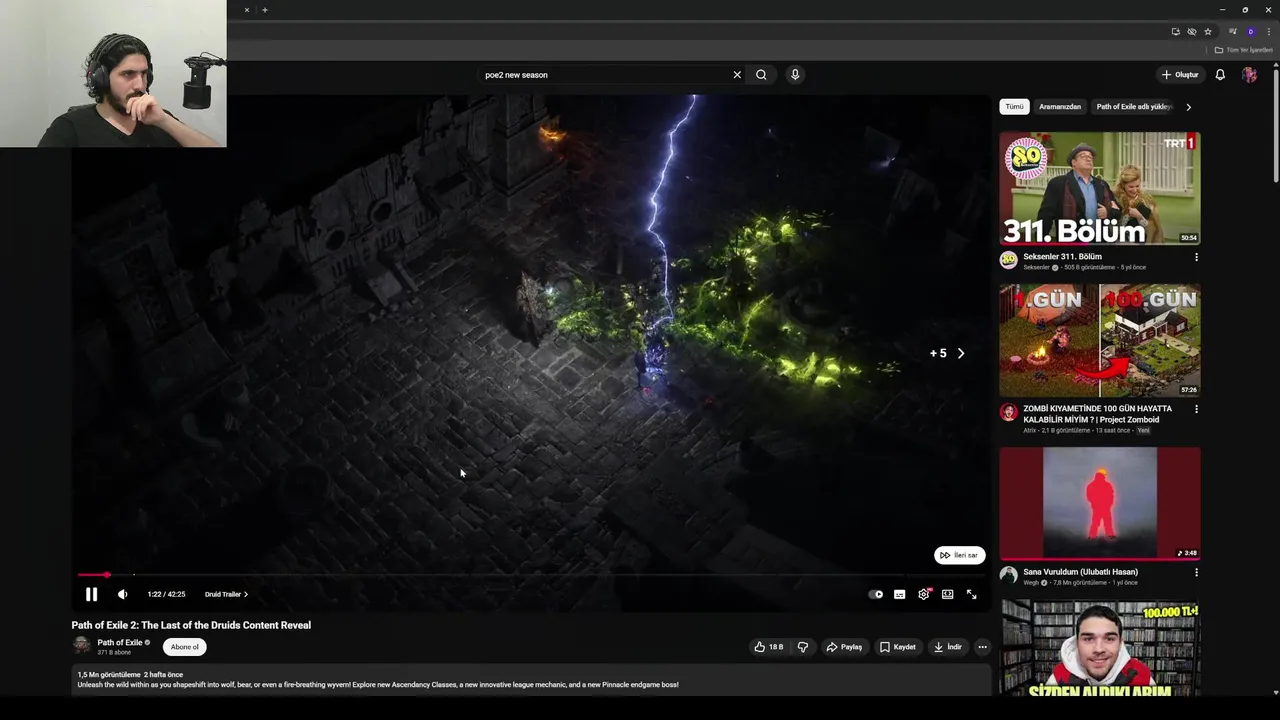Skip forward with the +5 arrow
1280x720 pixels.
click(961, 353)
